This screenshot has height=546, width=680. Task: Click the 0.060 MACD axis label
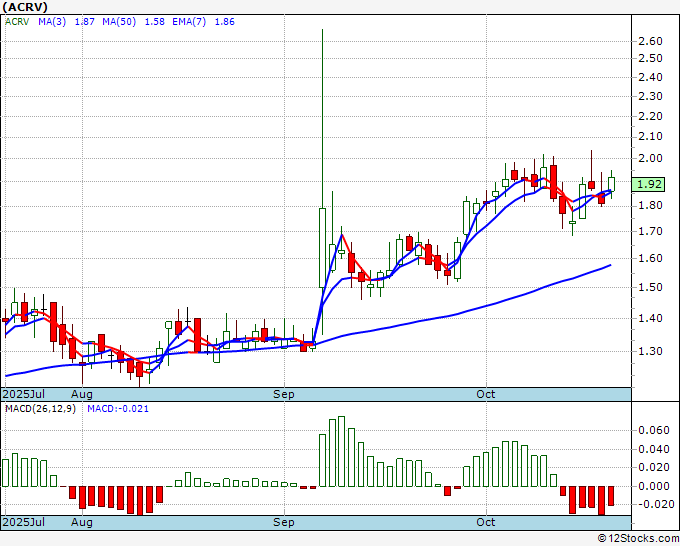pyautogui.click(x=654, y=430)
